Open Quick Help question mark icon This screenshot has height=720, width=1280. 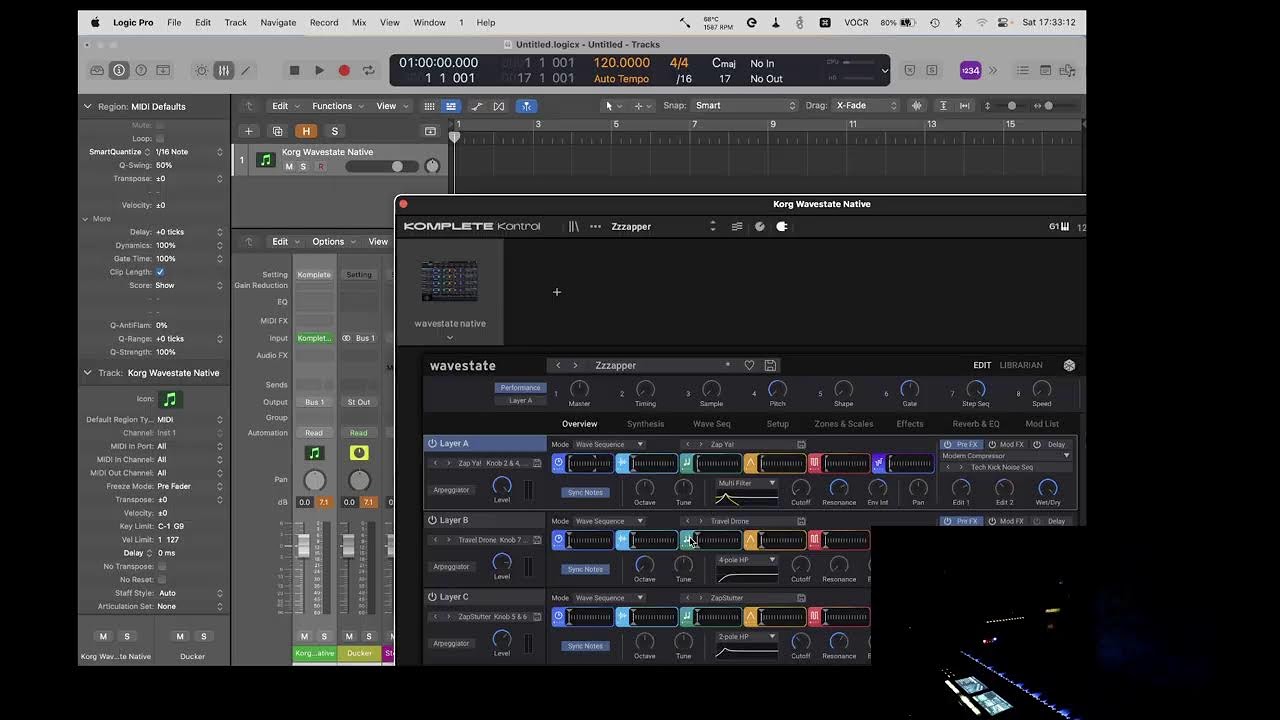click(x=141, y=71)
